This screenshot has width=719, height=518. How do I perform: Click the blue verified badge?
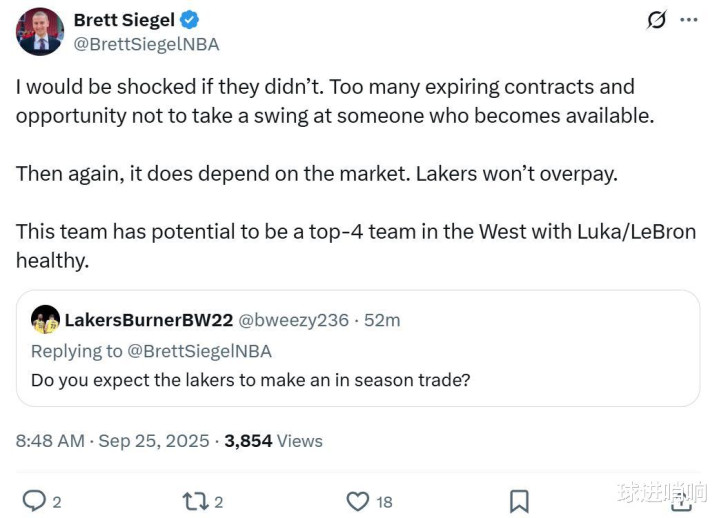(x=189, y=20)
